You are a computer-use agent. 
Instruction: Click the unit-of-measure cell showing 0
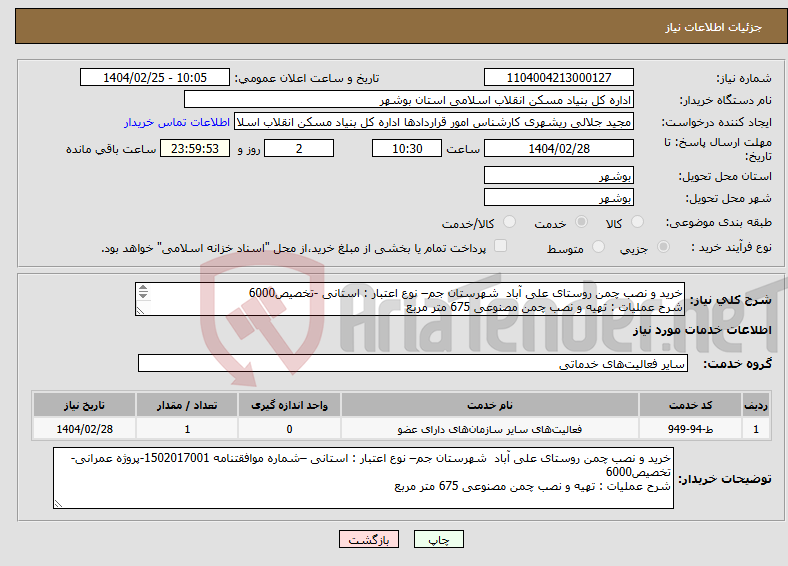tap(289, 429)
